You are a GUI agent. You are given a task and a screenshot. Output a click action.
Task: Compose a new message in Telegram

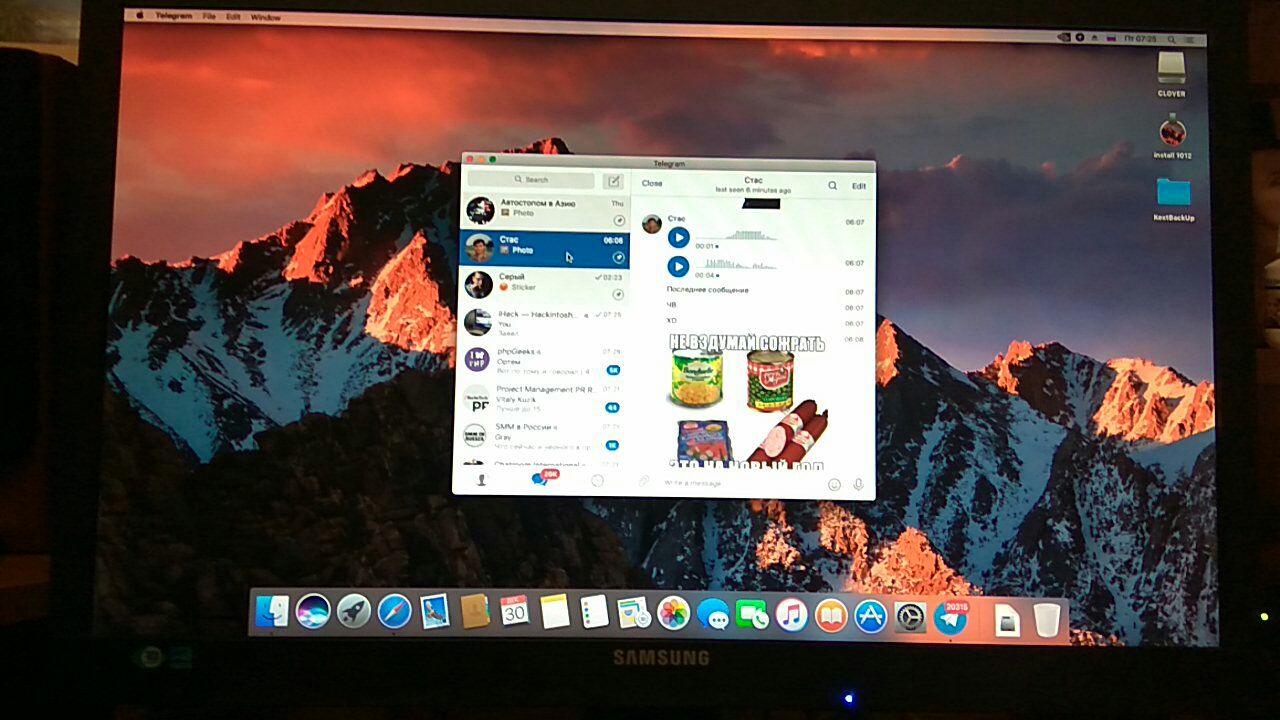[x=613, y=181]
